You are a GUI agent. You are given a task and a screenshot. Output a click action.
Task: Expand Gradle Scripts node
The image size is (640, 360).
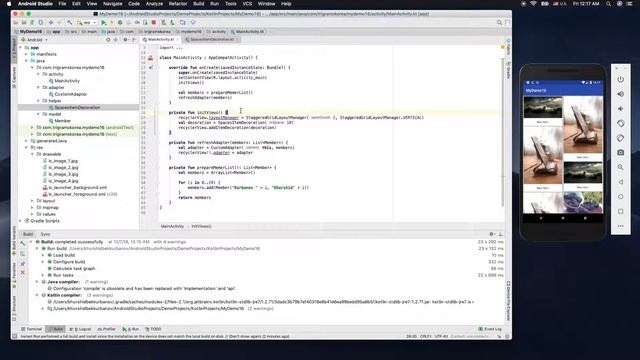coord(21,221)
